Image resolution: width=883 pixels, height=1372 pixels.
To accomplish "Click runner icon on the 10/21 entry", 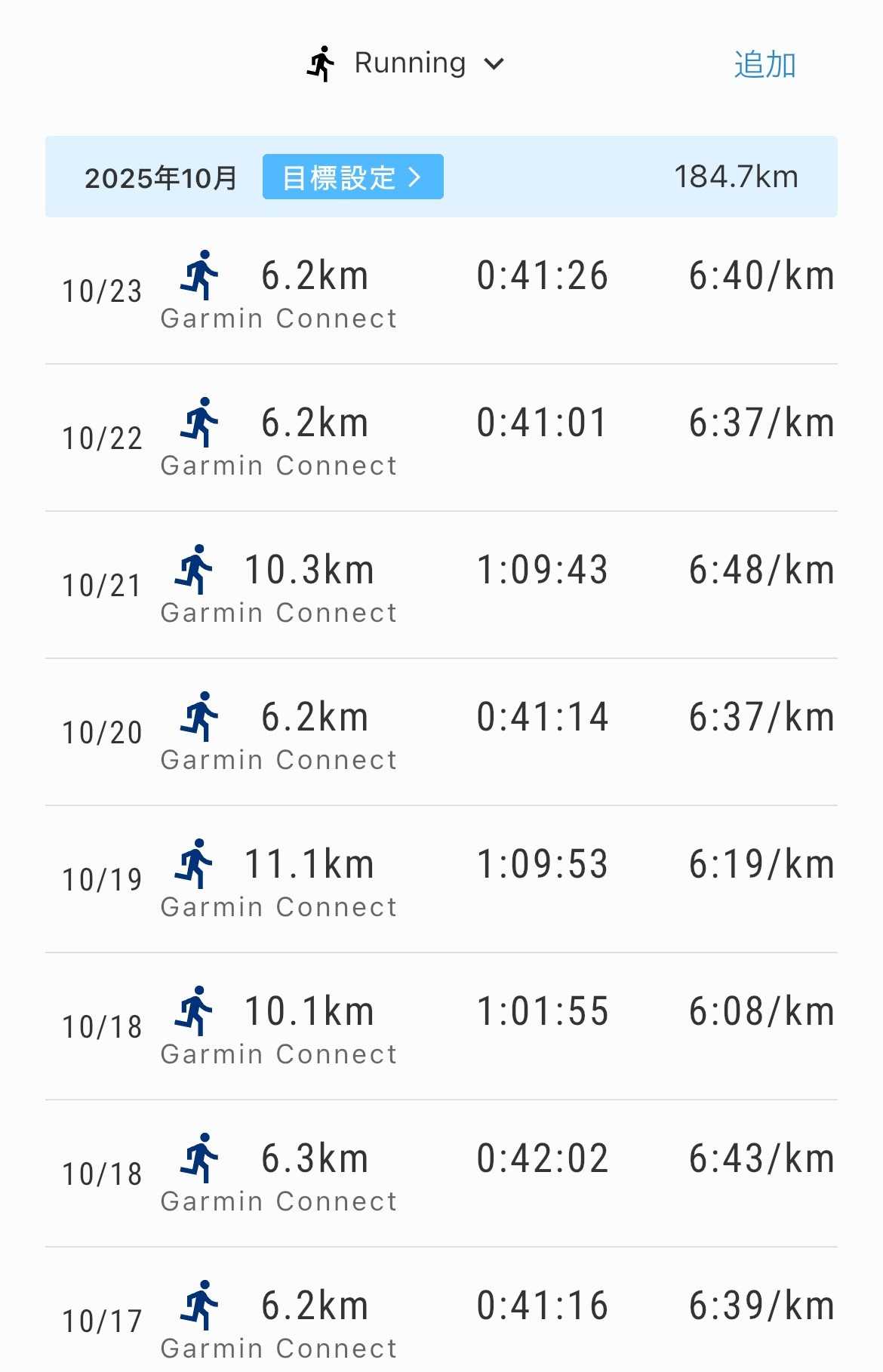I will (194, 570).
